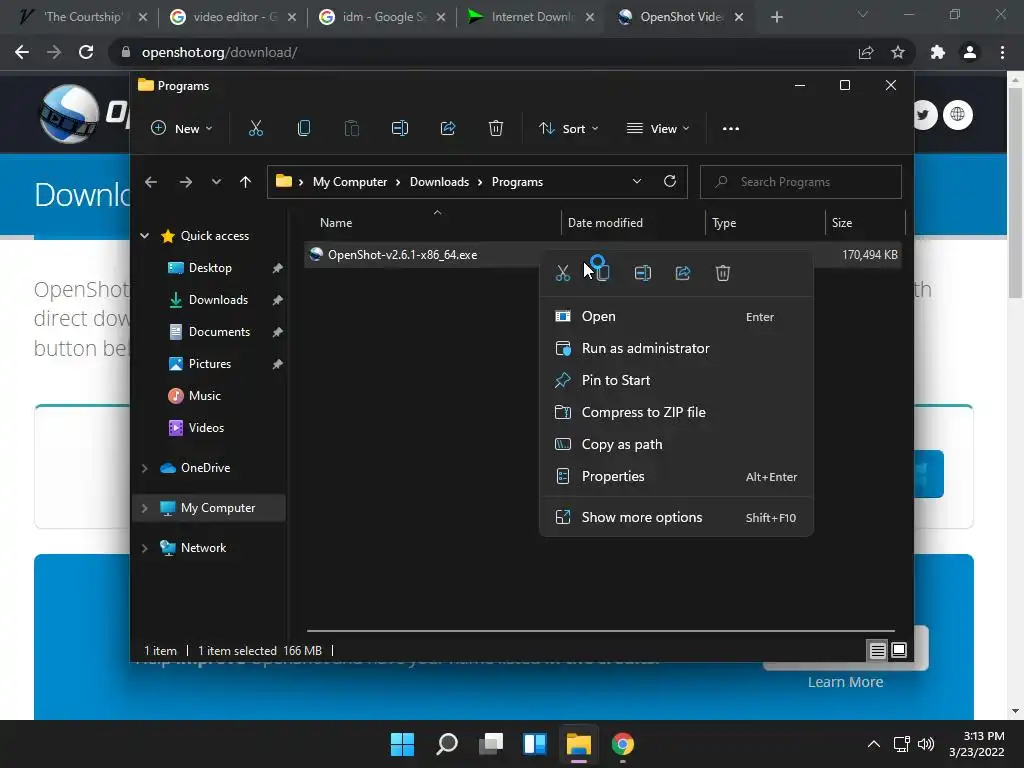The image size is (1024, 768).
Task: Click Cut scissors icon in context menu
Action: click(562, 273)
